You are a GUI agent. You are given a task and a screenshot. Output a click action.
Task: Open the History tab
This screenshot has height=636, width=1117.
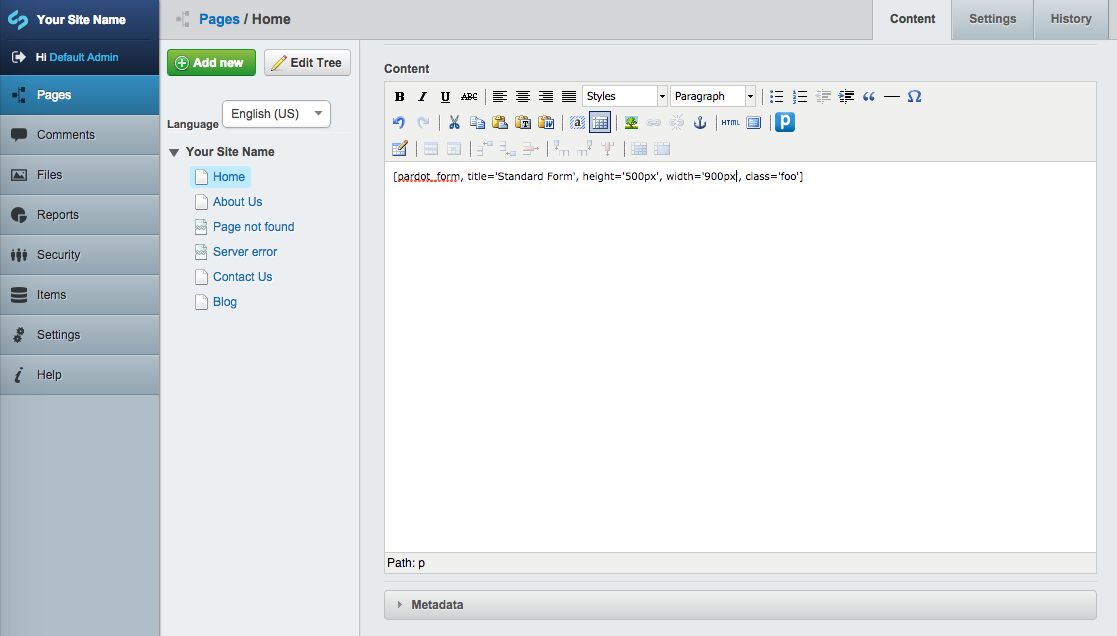coord(1071,19)
